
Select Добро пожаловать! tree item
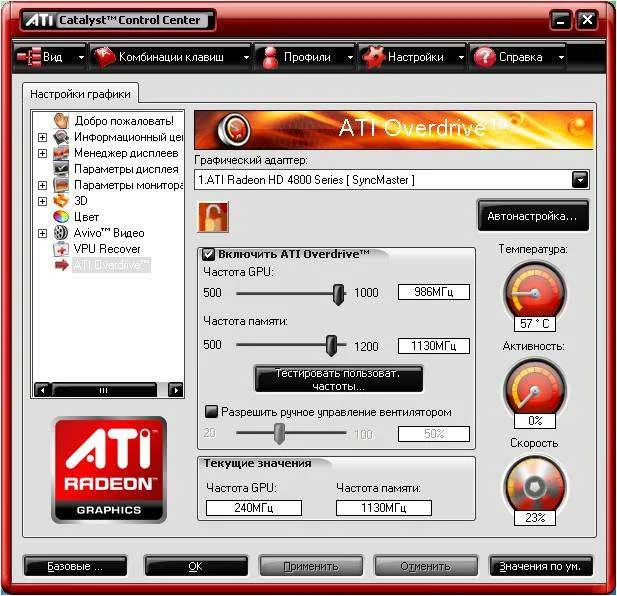click(124, 121)
